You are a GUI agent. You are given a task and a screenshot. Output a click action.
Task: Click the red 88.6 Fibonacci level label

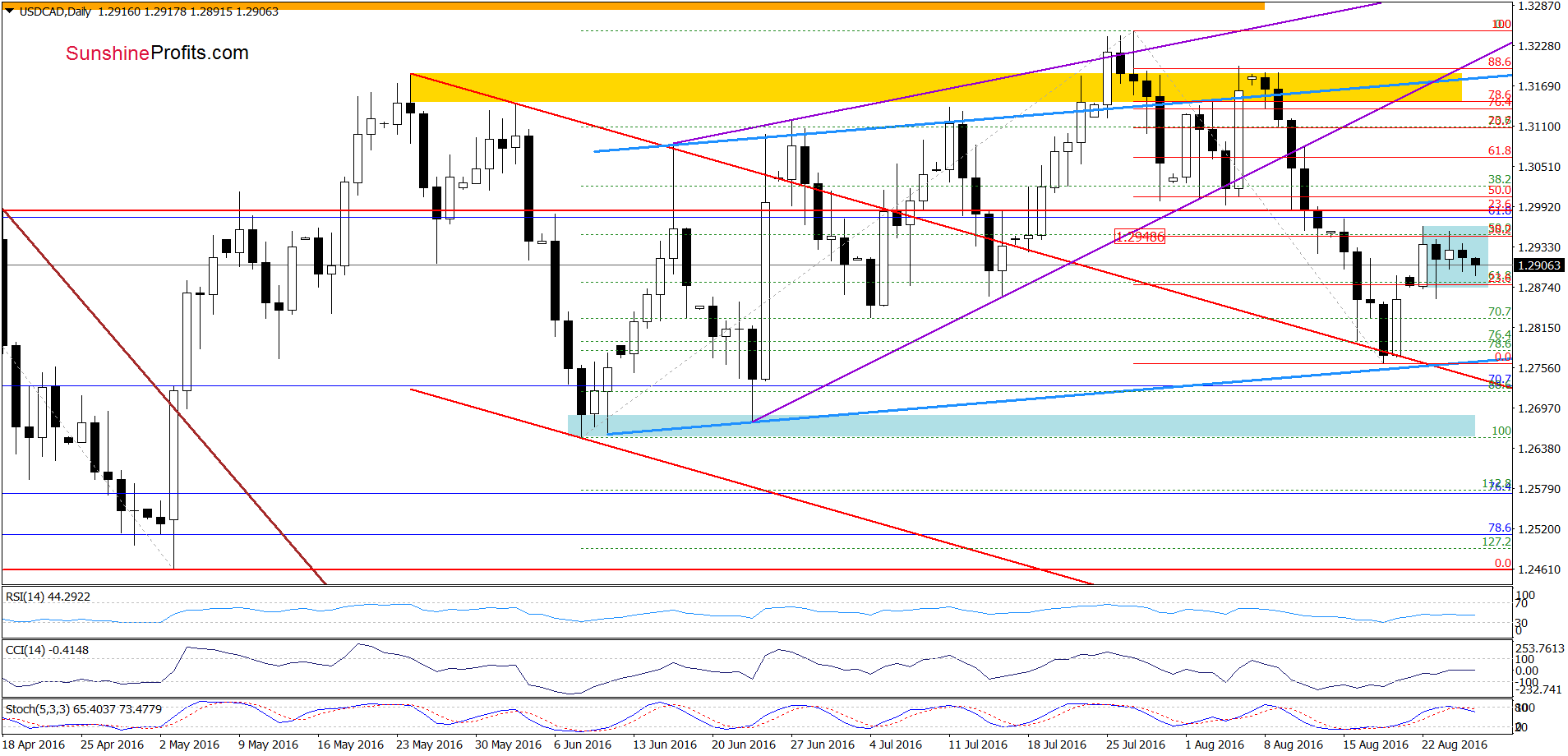point(1500,62)
